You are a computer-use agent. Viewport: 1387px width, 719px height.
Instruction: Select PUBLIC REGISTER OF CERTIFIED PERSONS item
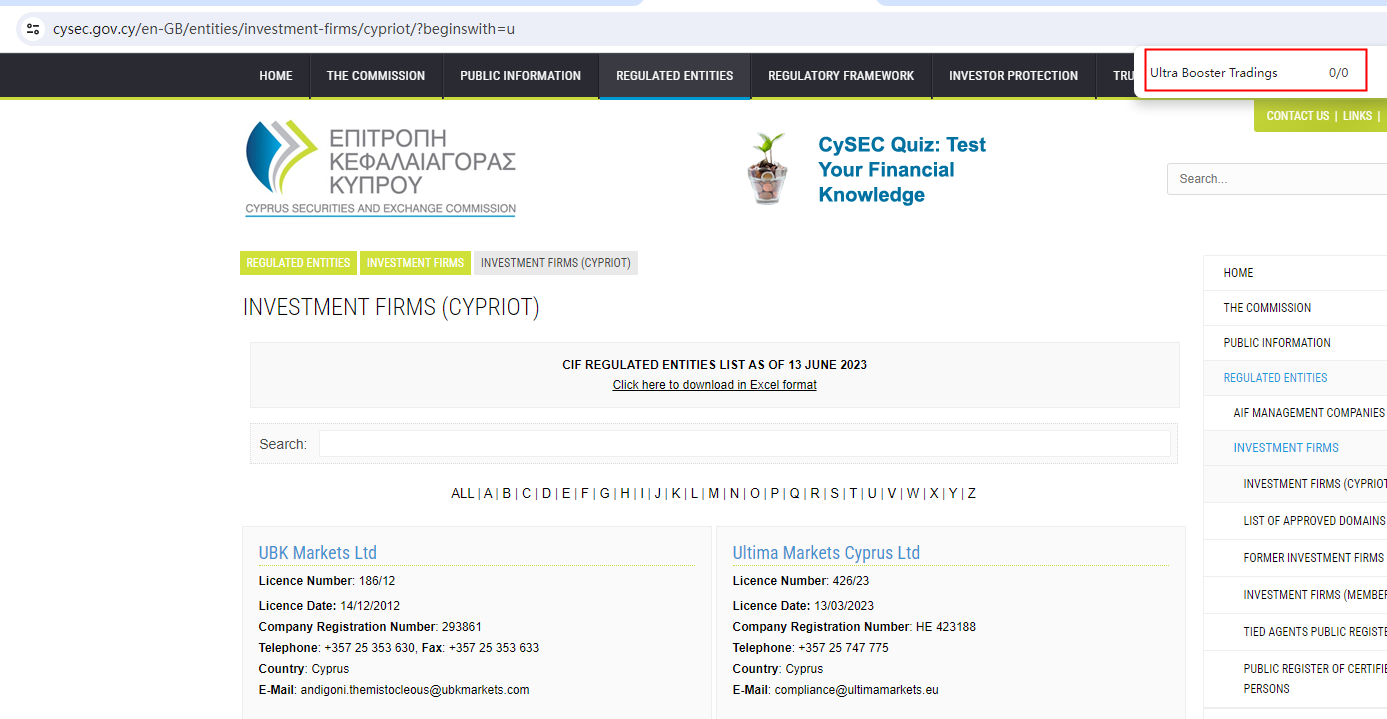1315,679
